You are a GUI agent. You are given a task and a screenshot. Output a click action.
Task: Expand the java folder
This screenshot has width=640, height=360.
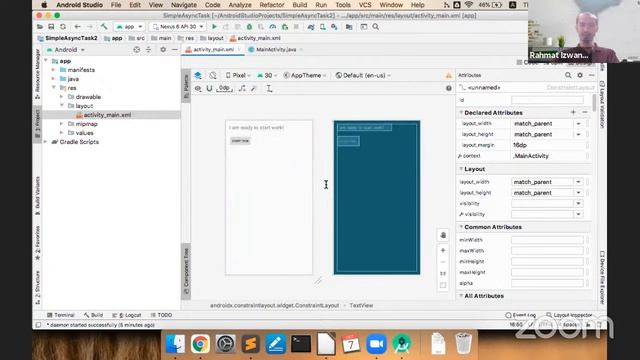point(53,79)
